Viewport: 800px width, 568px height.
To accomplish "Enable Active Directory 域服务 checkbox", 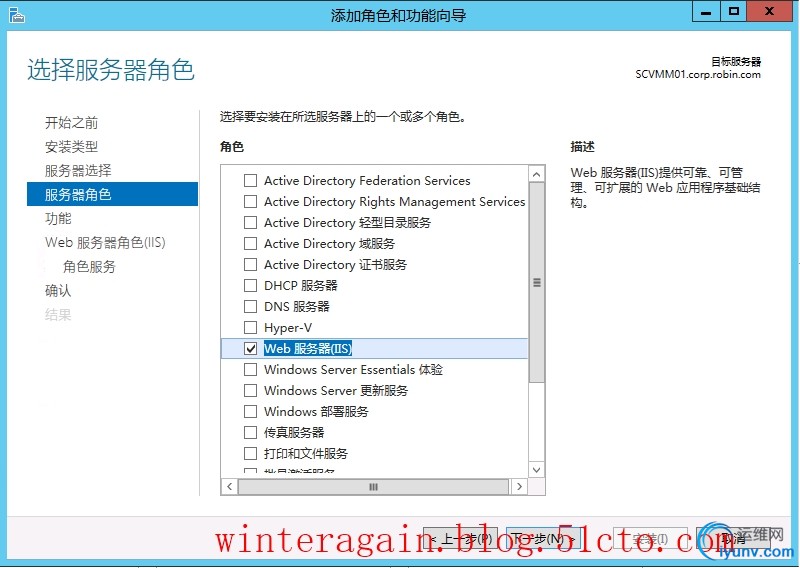I will click(x=251, y=243).
